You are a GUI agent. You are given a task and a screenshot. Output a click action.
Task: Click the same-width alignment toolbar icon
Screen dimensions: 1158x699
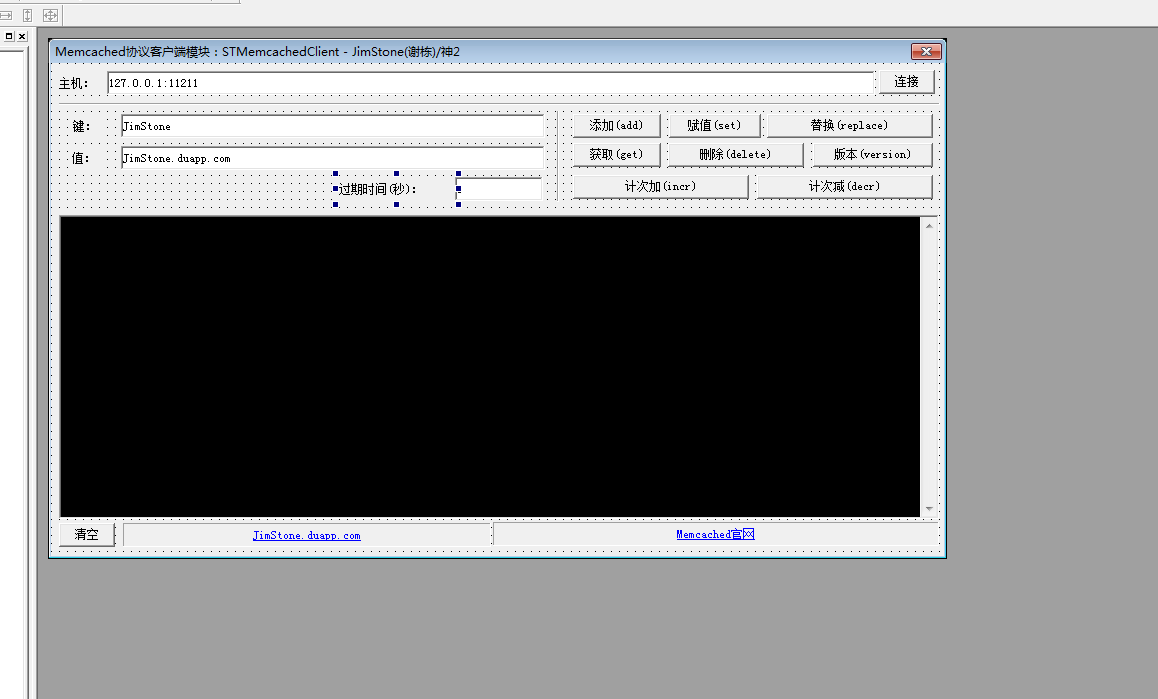click(6, 15)
